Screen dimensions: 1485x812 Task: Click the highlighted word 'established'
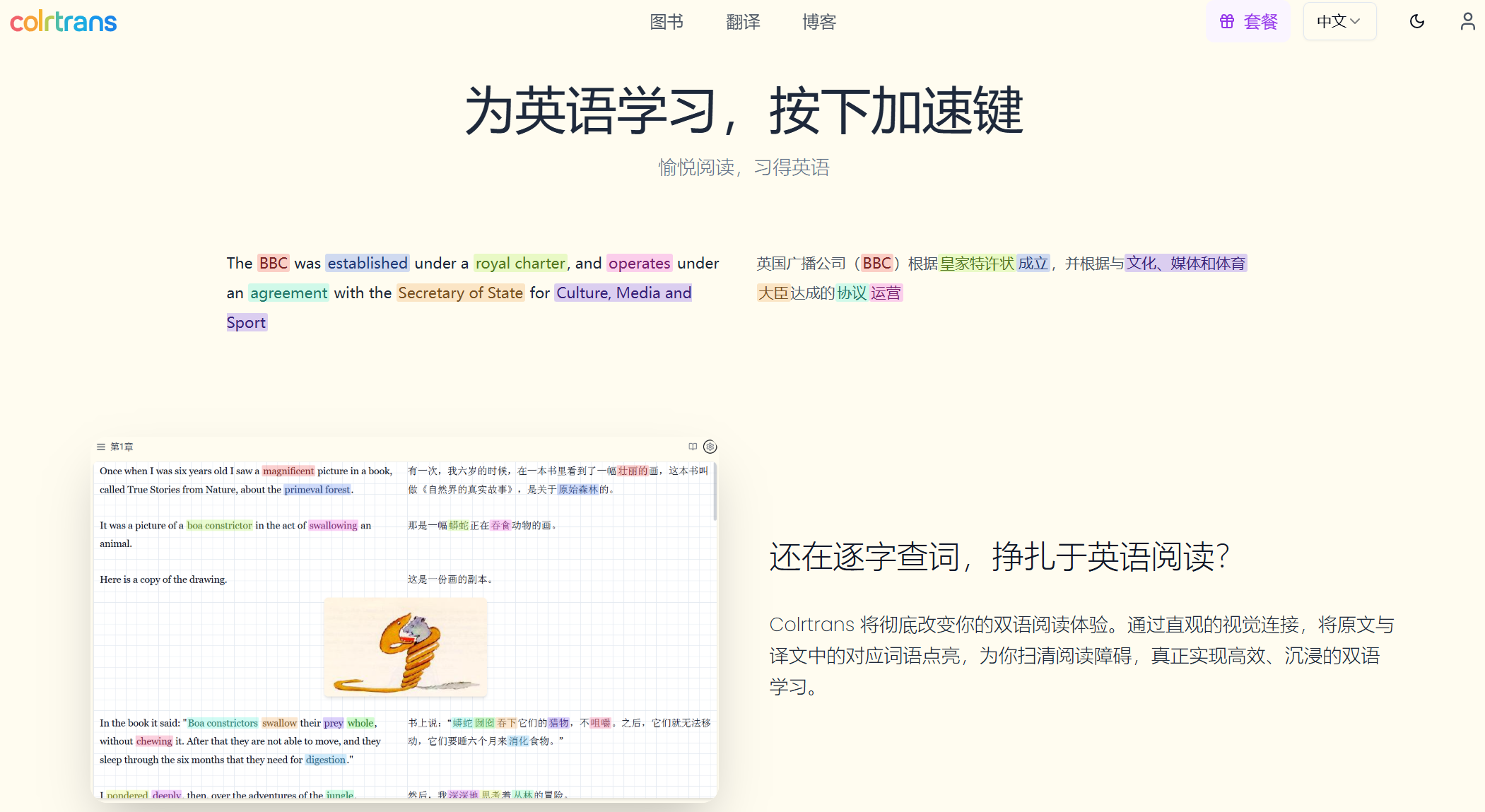point(367,263)
